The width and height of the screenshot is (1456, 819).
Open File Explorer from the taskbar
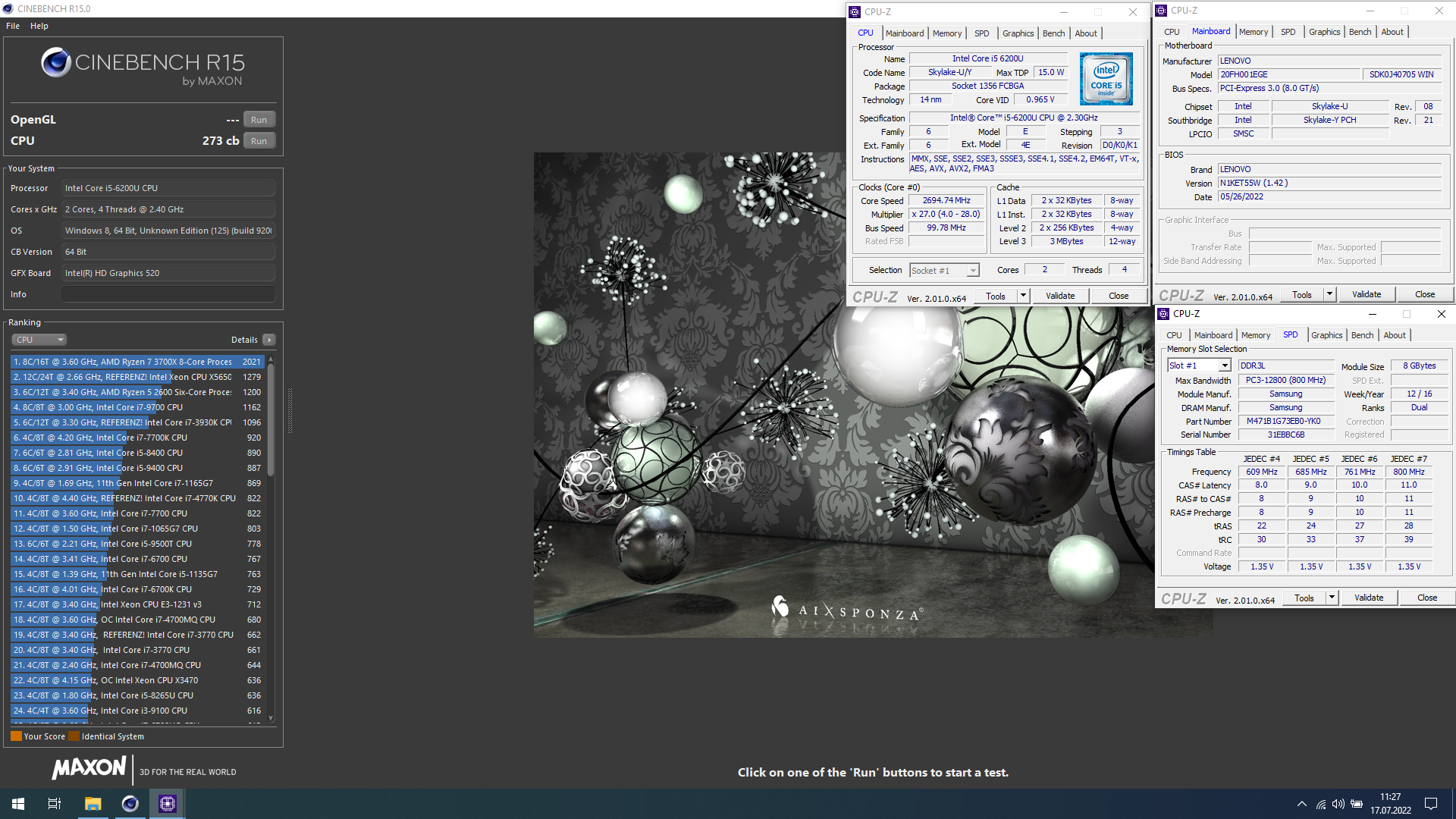pos(93,804)
